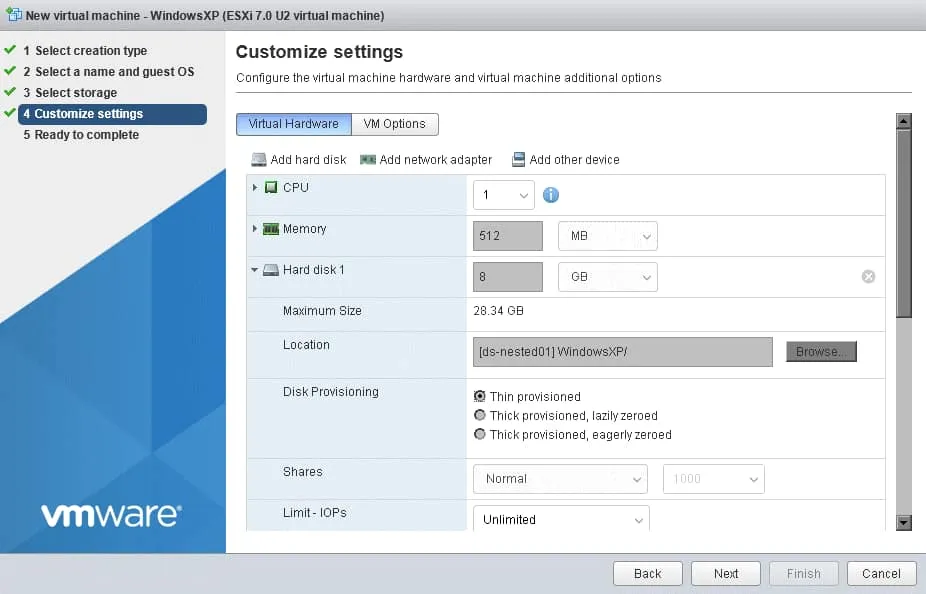Click Next to proceed
The width and height of the screenshot is (926, 594).
pos(726,573)
